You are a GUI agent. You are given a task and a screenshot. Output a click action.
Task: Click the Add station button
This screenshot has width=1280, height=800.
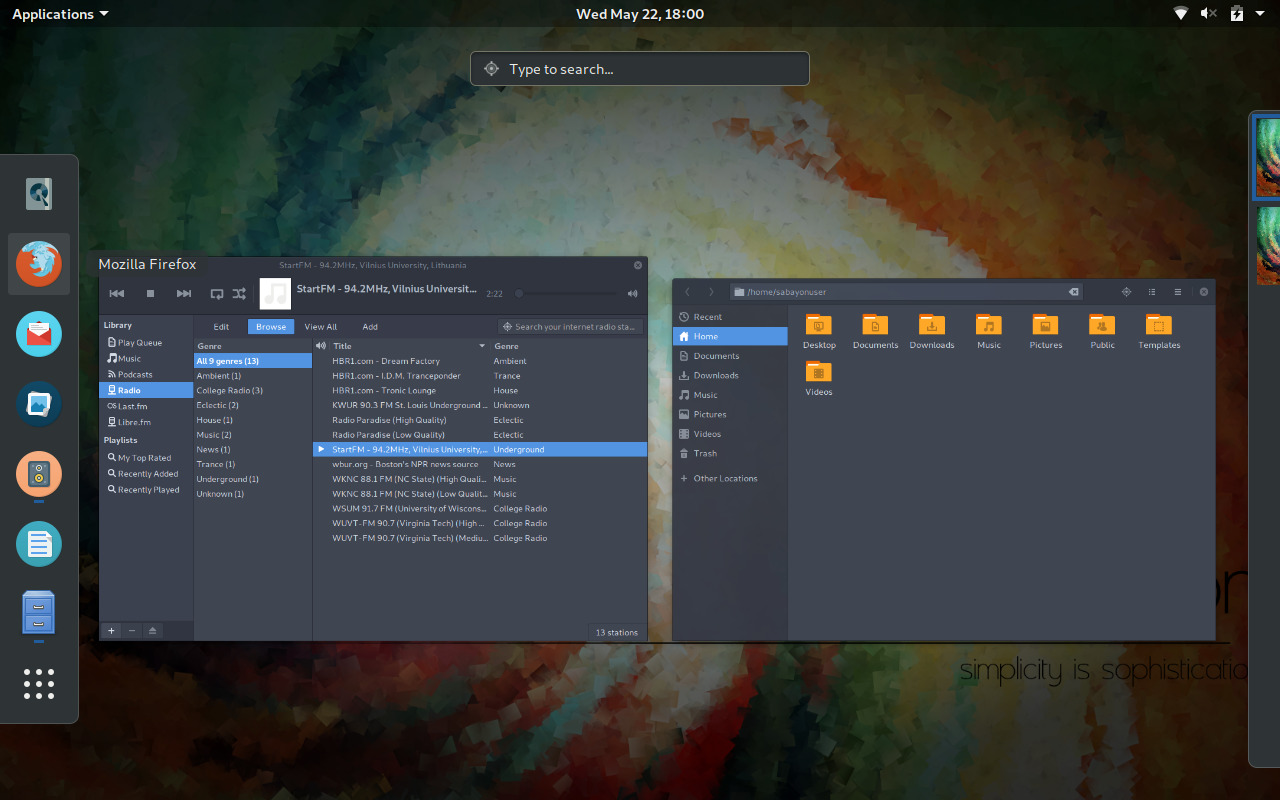tap(370, 327)
